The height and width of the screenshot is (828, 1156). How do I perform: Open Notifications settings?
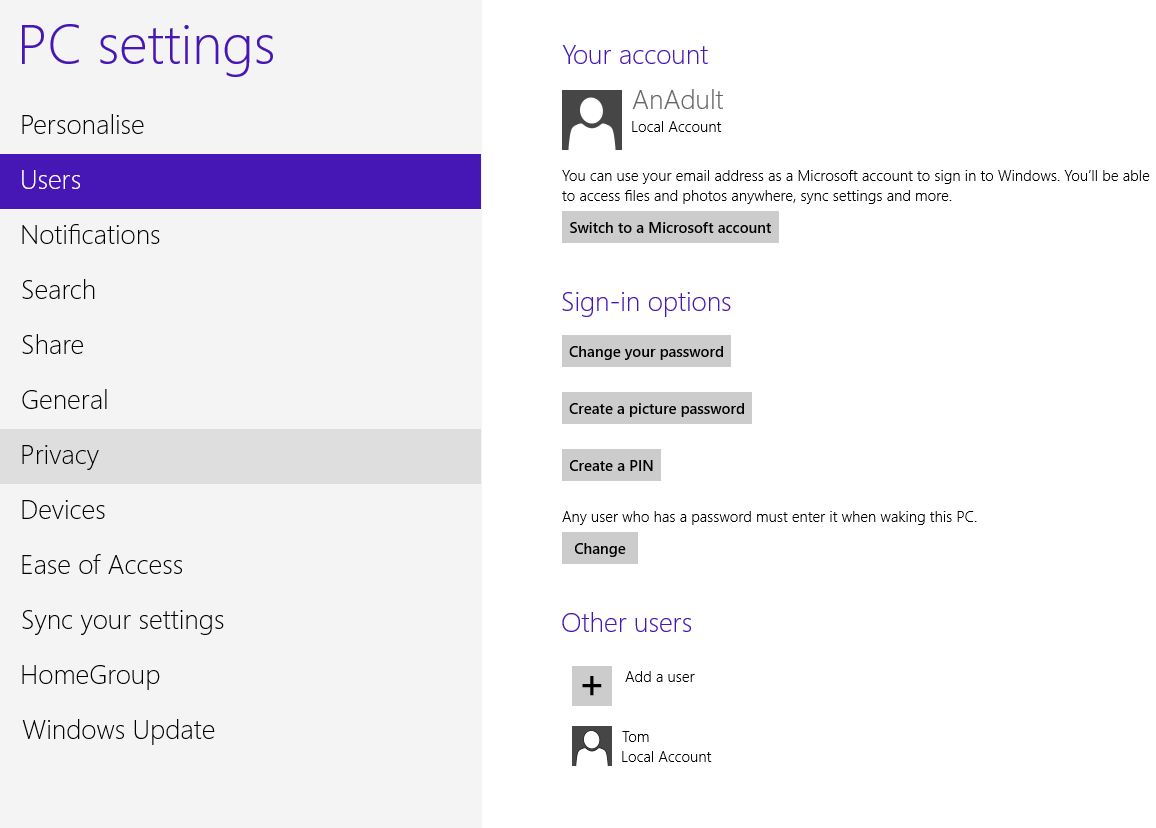click(x=240, y=236)
